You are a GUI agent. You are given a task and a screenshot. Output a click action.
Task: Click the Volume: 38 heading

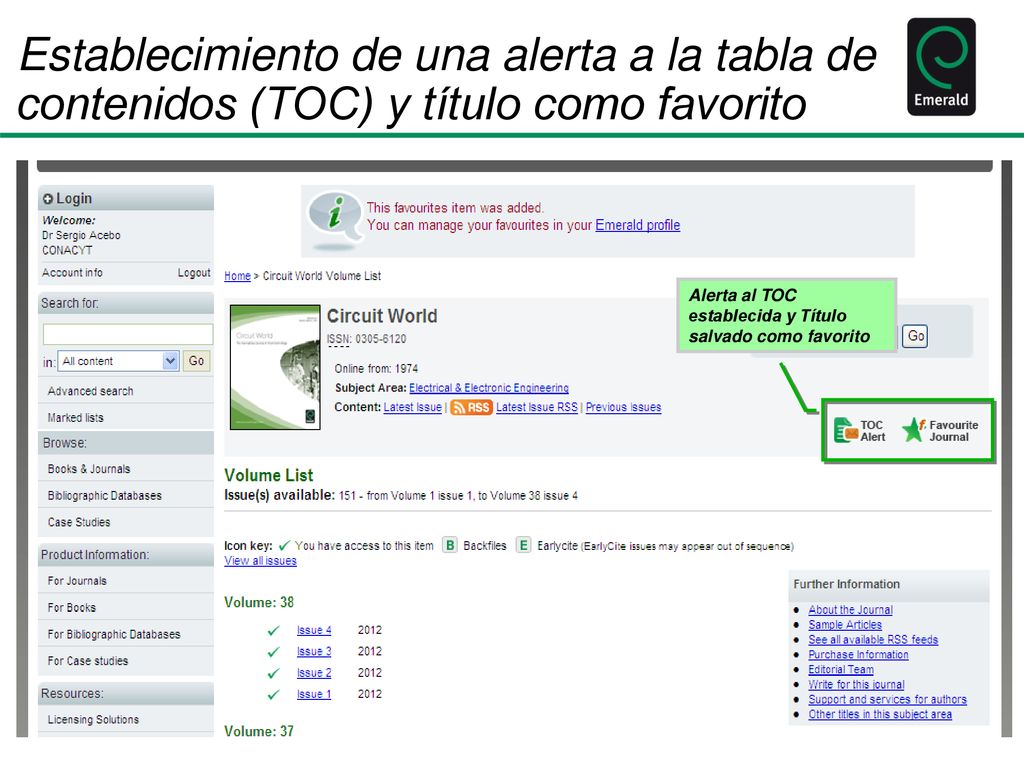(259, 603)
